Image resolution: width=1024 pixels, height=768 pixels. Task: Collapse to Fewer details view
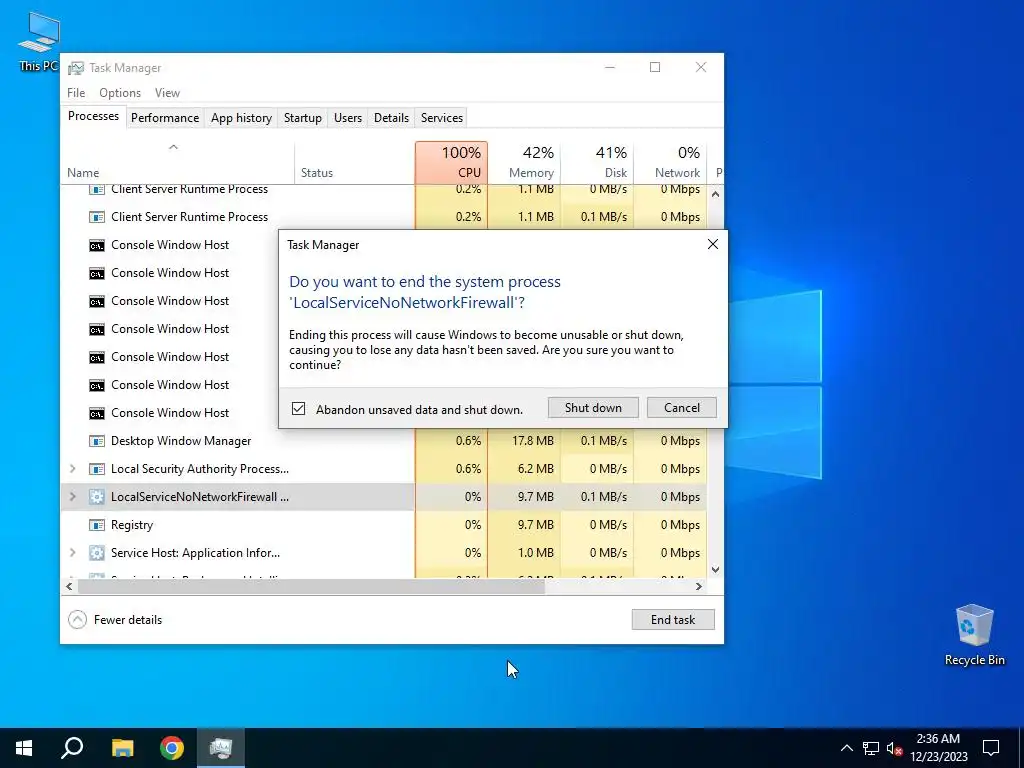[x=115, y=620]
